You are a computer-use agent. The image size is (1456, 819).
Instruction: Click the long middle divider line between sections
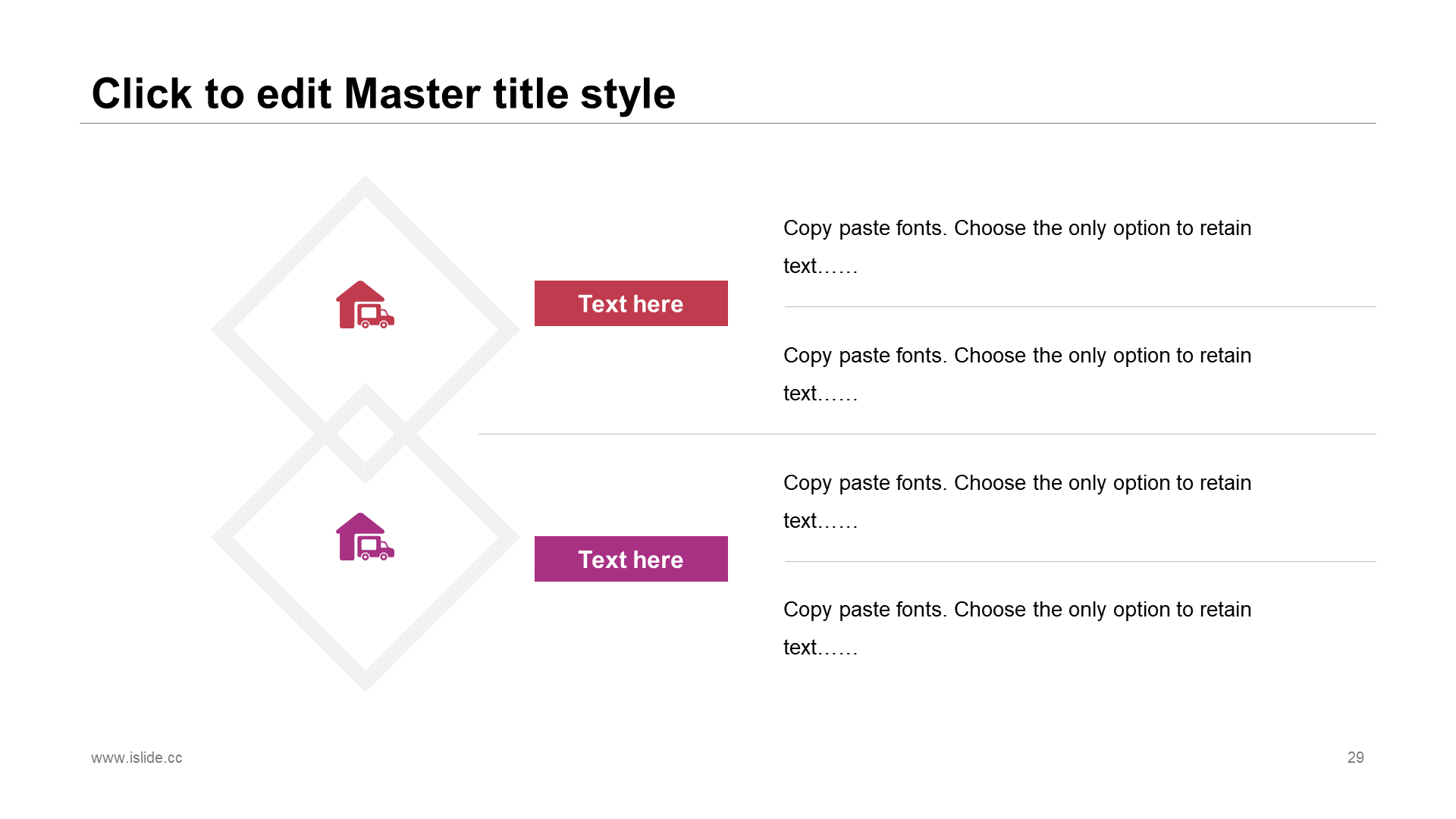(x=927, y=434)
